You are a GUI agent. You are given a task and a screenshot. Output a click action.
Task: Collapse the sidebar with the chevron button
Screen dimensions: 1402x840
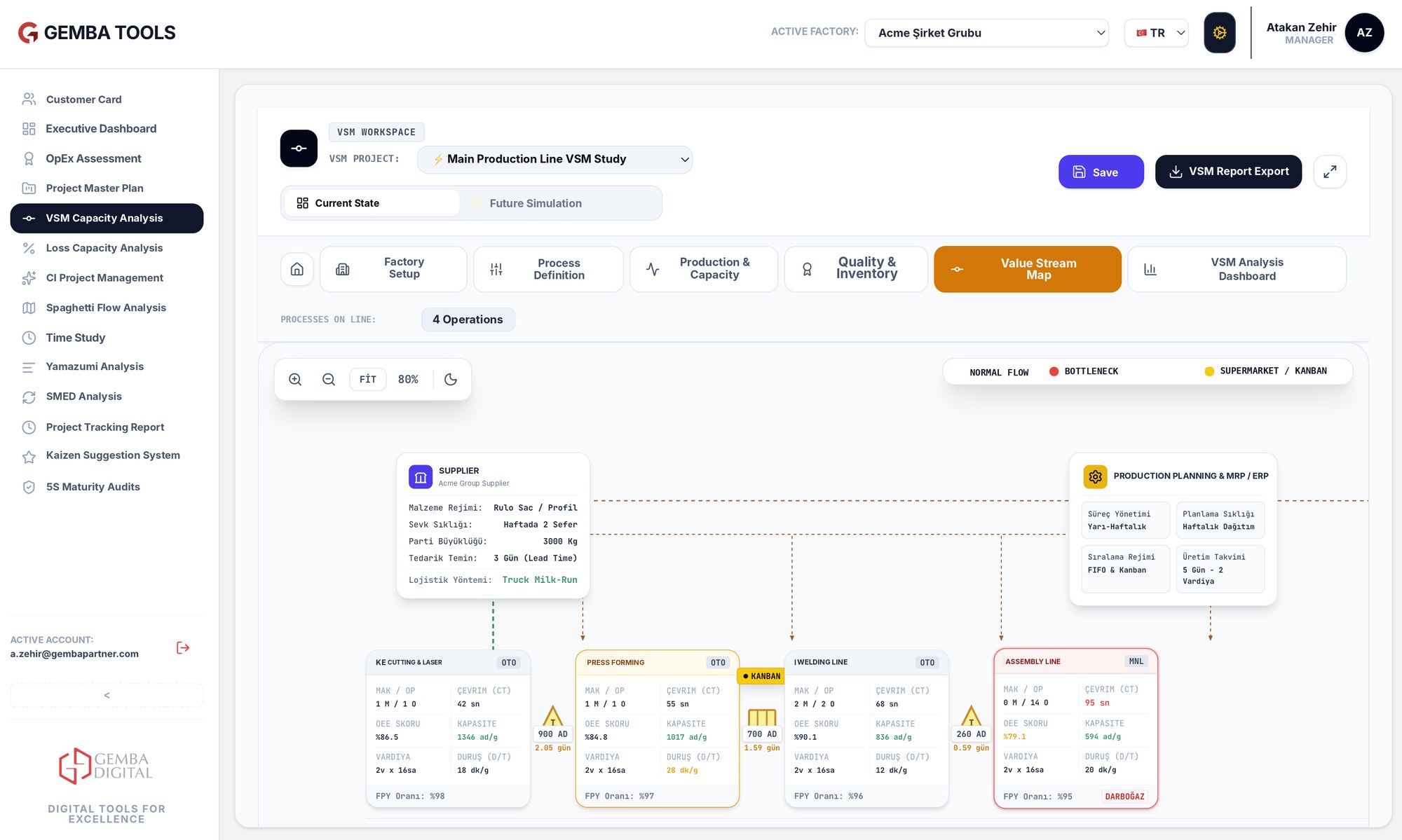107,695
